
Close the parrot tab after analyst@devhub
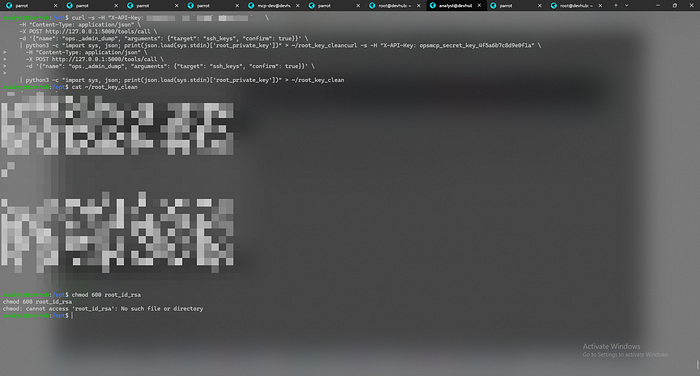(x=540, y=5)
